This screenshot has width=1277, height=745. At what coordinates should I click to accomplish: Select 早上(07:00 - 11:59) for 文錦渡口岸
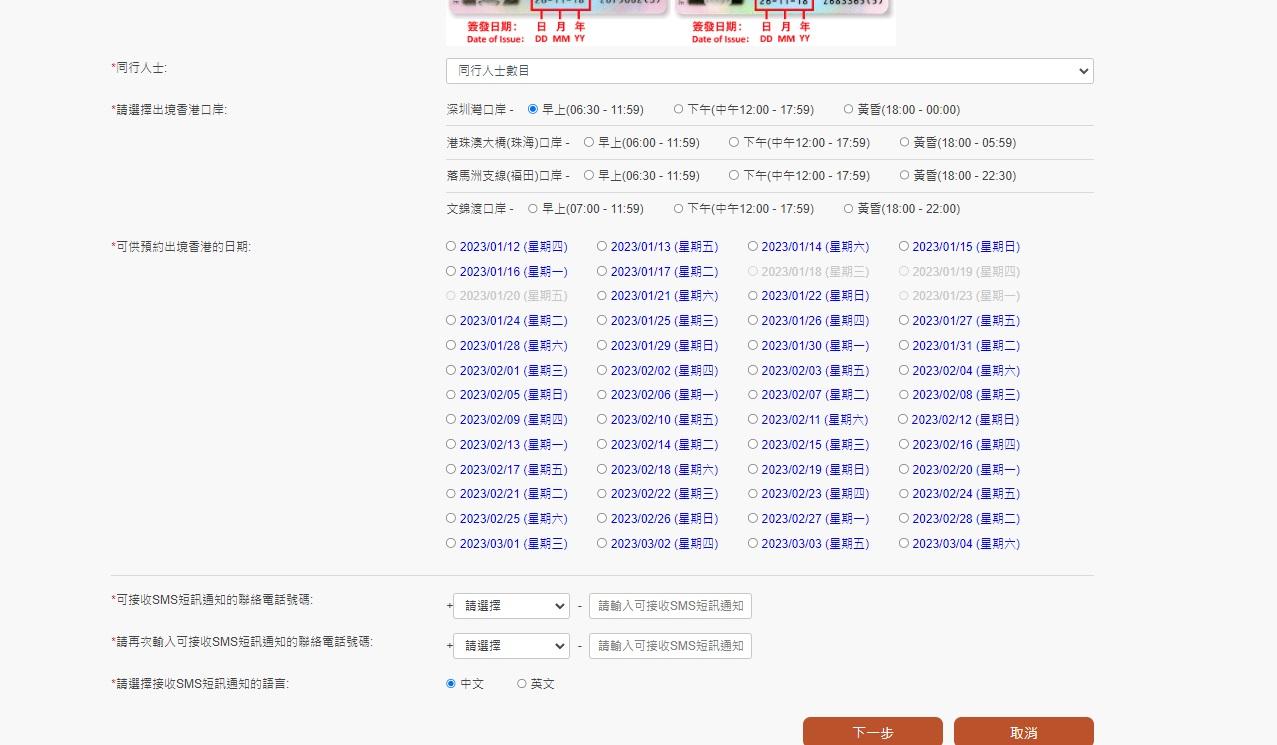(533, 208)
